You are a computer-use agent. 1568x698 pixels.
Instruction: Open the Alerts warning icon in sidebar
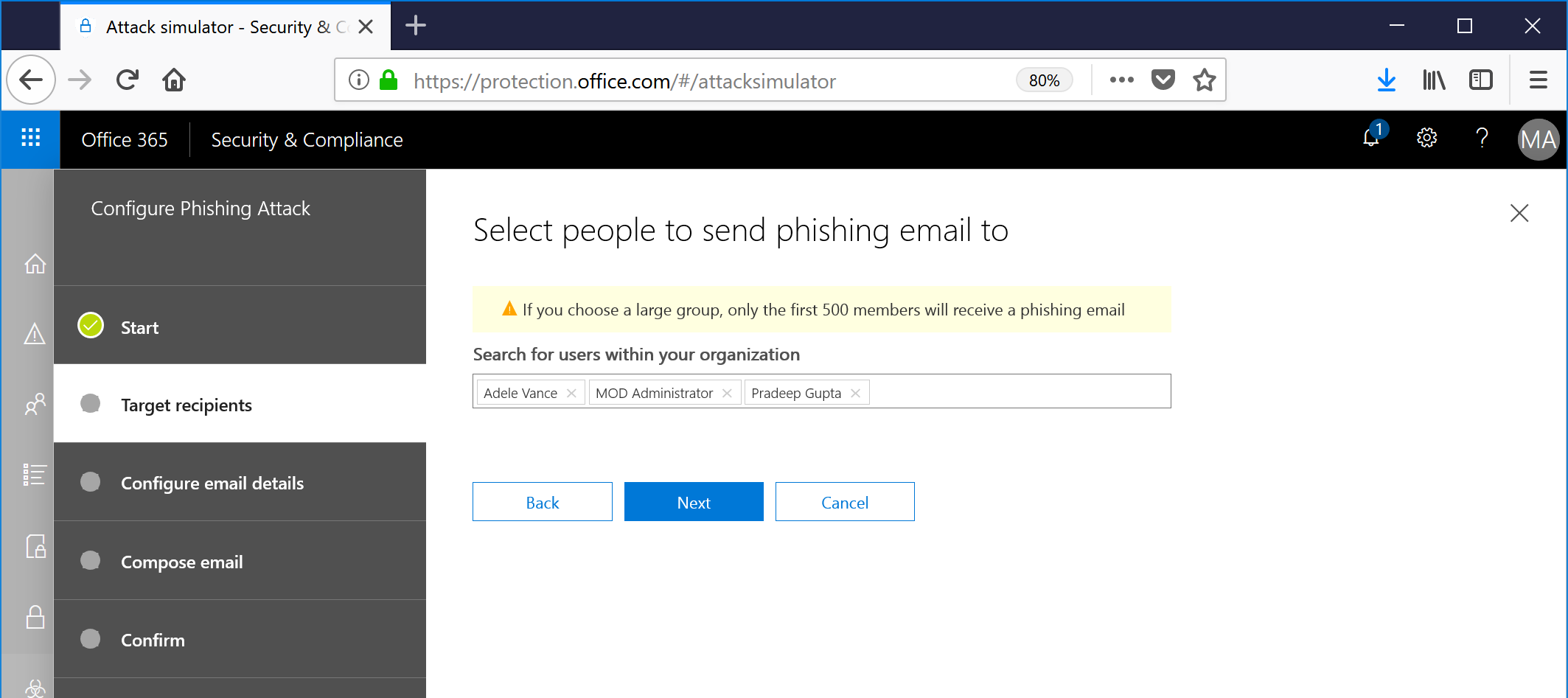pos(34,335)
